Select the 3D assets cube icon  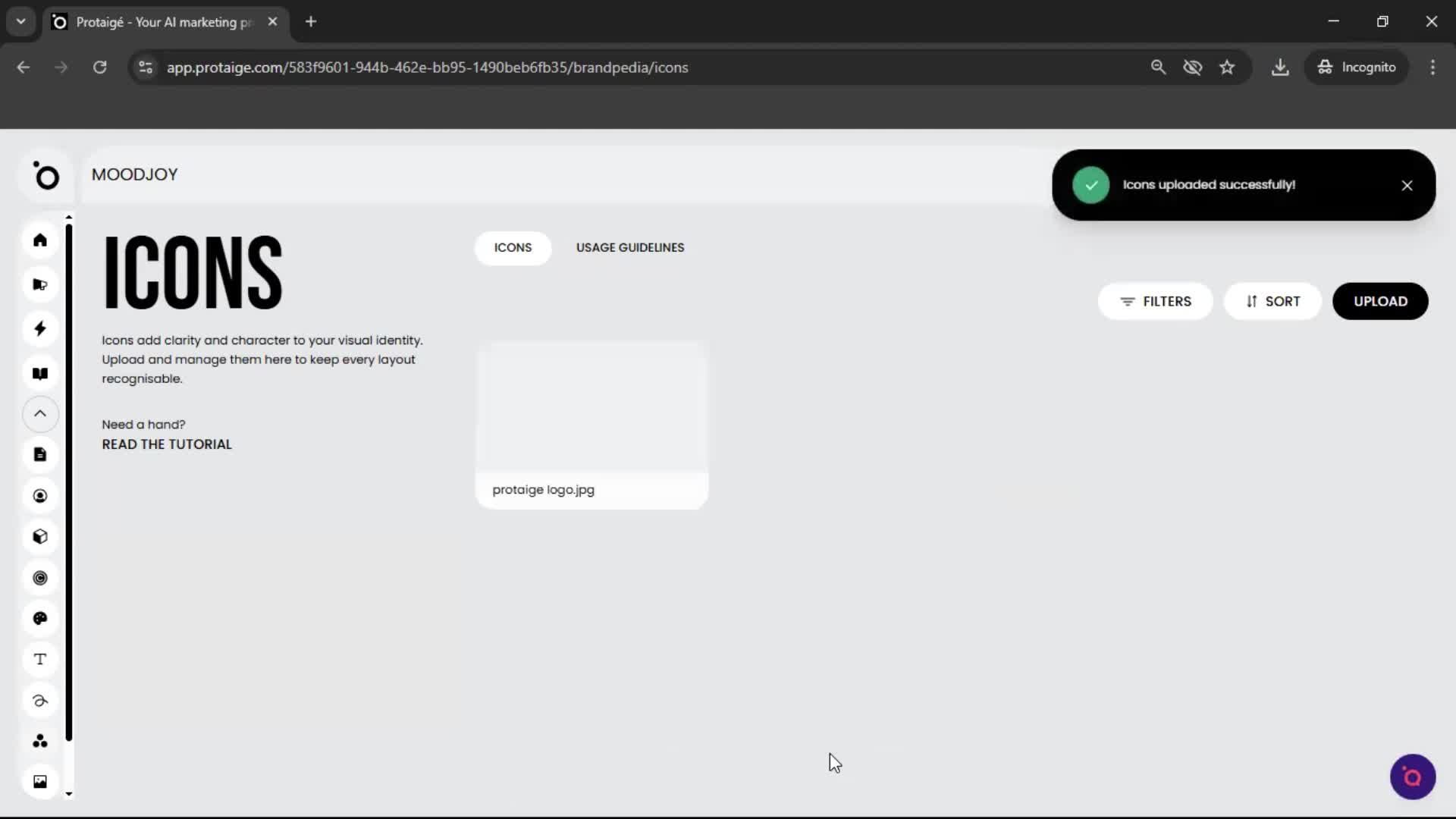[x=39, y=536]
